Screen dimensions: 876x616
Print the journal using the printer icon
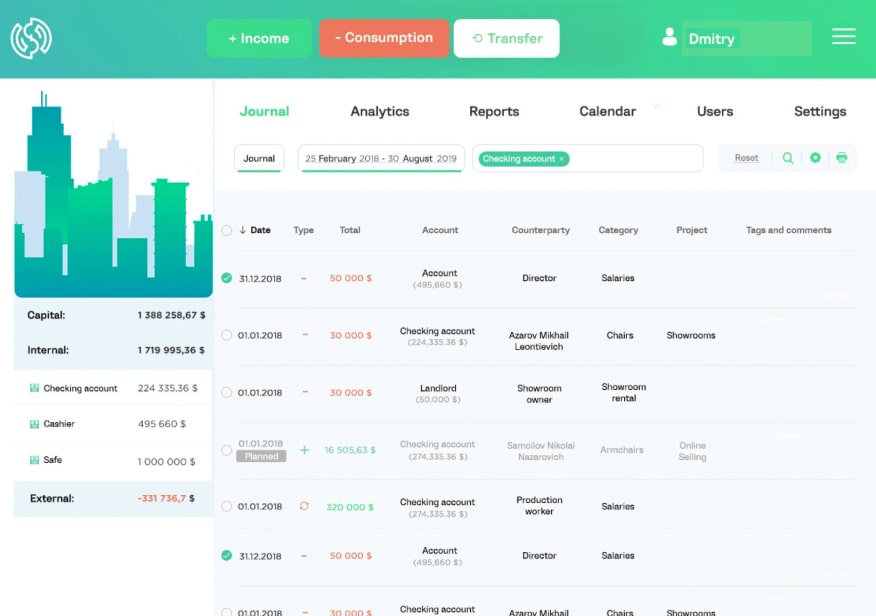[x=842, y=158]
